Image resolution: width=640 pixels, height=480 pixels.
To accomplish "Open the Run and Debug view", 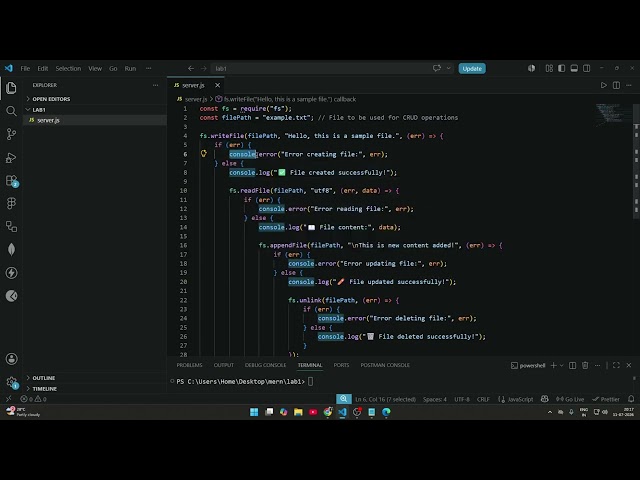I will point(11,158).
